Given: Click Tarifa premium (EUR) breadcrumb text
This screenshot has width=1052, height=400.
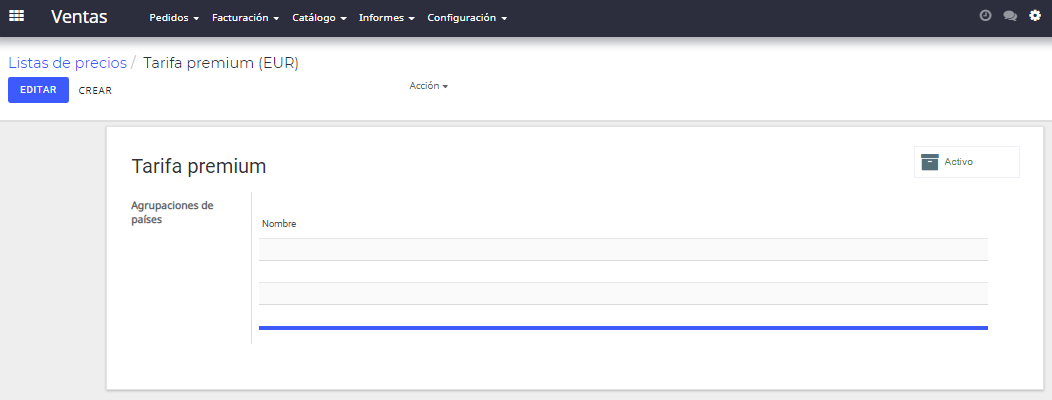Looking at the screenshot, I should 221,63.
